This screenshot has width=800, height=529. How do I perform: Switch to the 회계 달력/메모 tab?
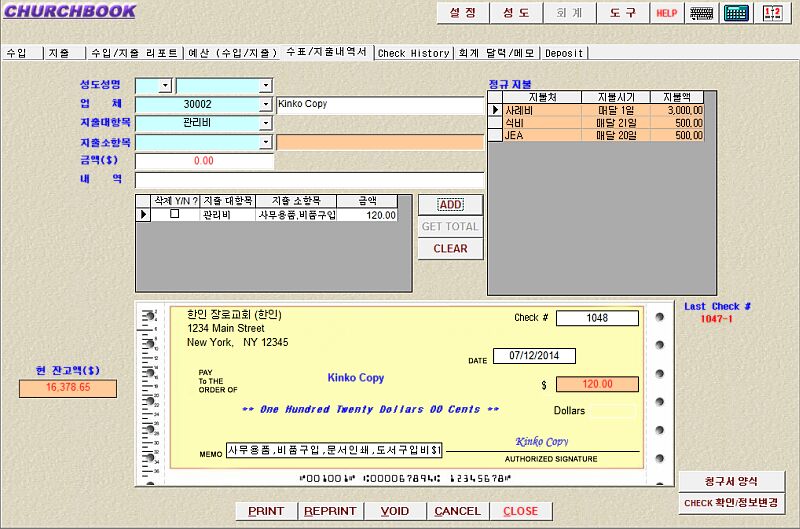tap(496, 53)
